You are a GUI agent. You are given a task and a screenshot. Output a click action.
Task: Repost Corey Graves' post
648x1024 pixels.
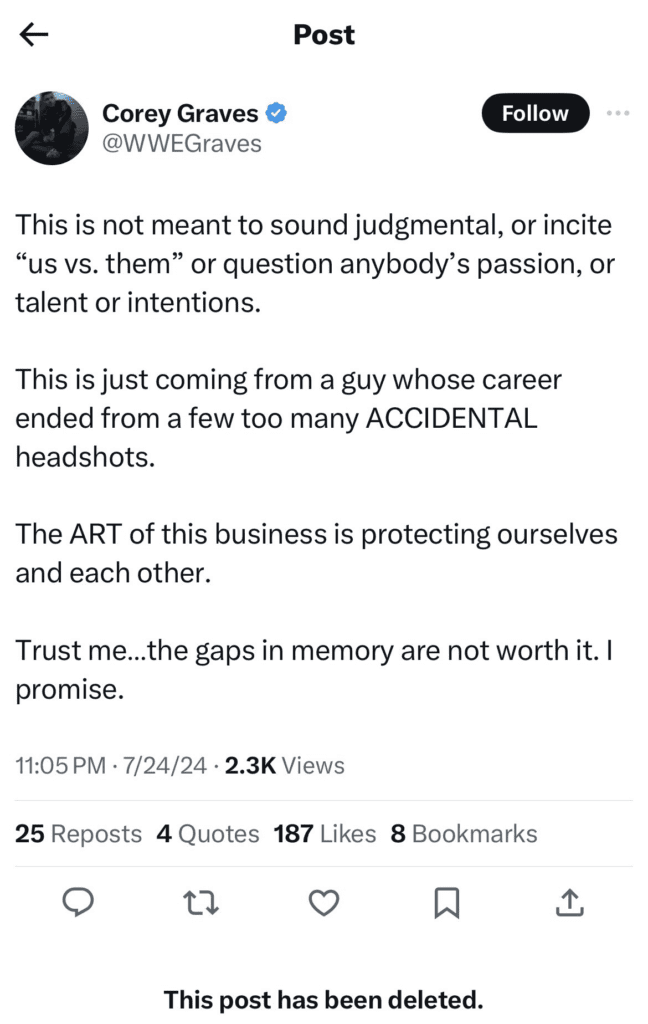tap(201, 903)
